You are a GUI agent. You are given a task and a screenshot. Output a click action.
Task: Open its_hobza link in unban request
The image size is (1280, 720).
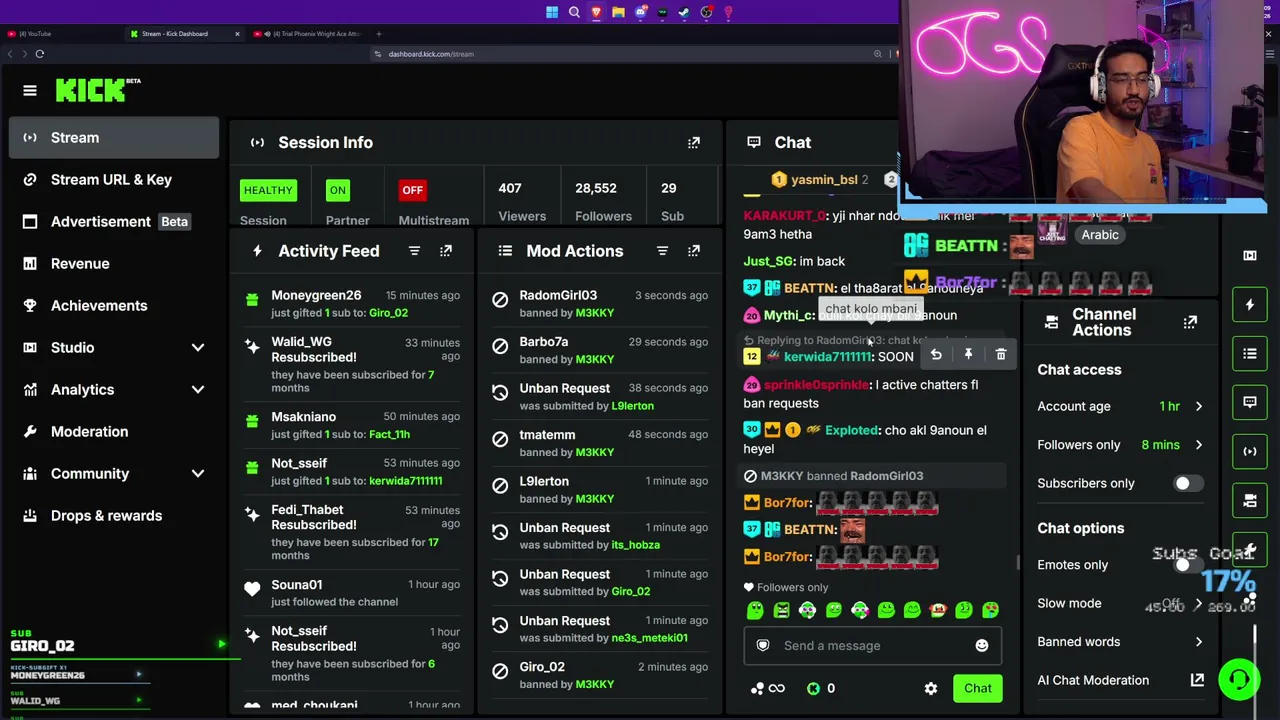pos(635,545)
